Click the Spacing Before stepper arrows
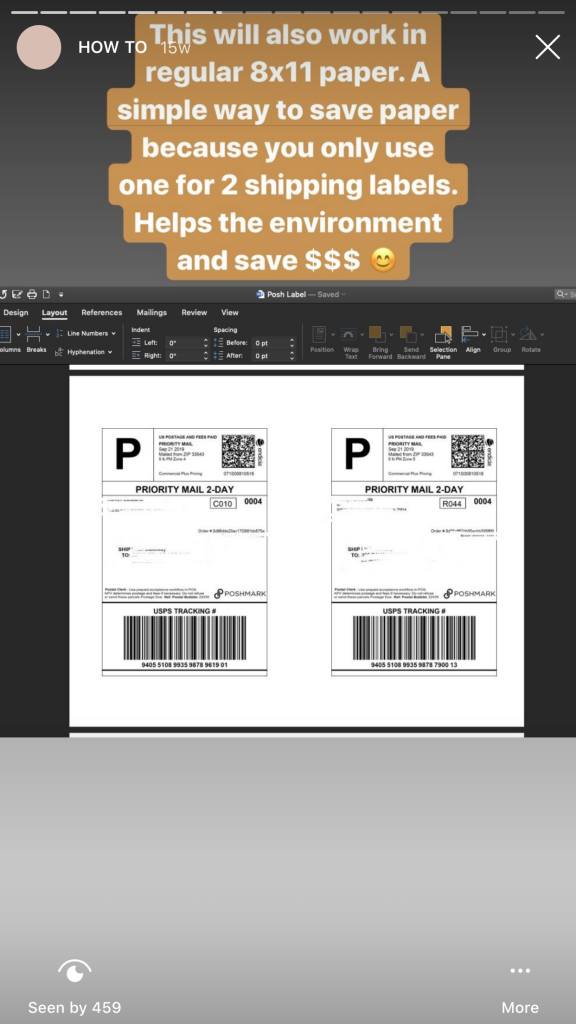576x1024 pixels. (x=292, y=342)
